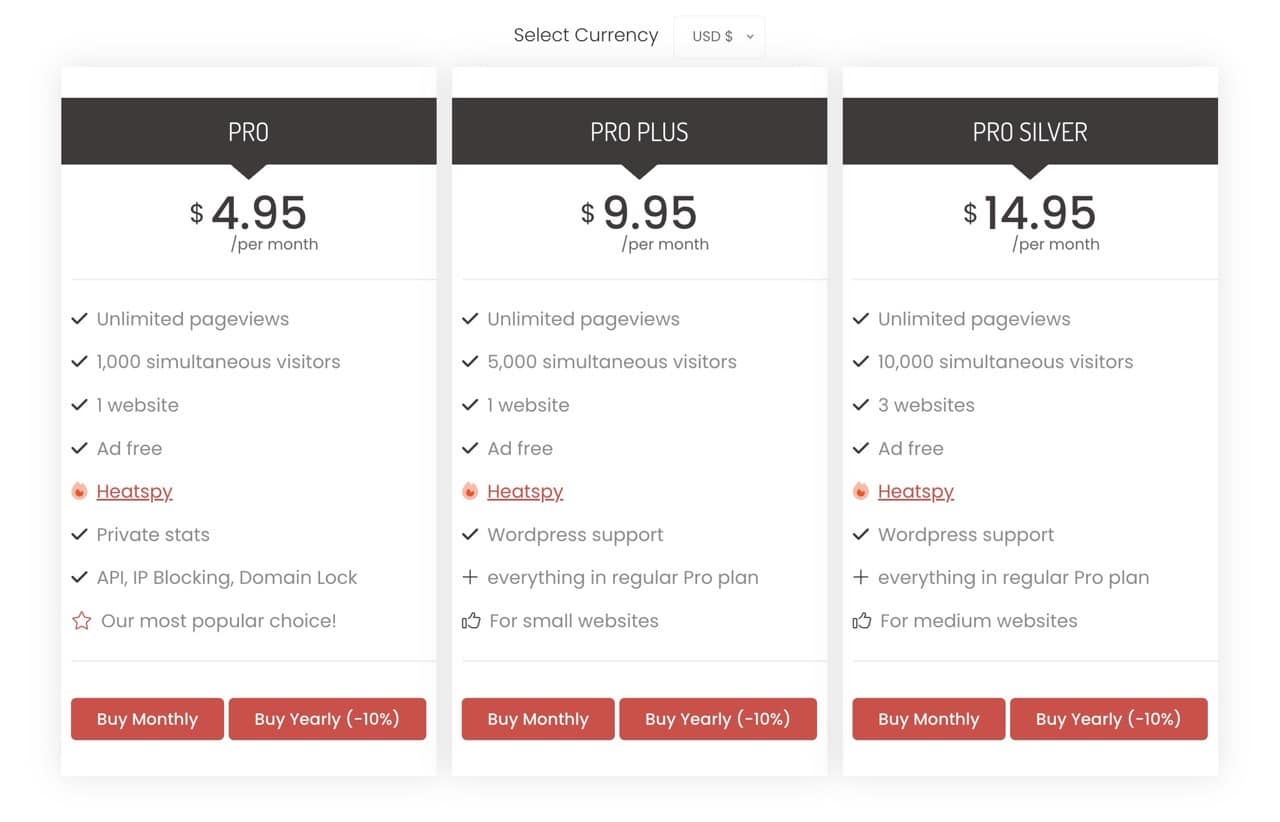Buy the Pro Plus plan monthly
Viewport: 1280px width, 822px height.
(x=538, y=719)
